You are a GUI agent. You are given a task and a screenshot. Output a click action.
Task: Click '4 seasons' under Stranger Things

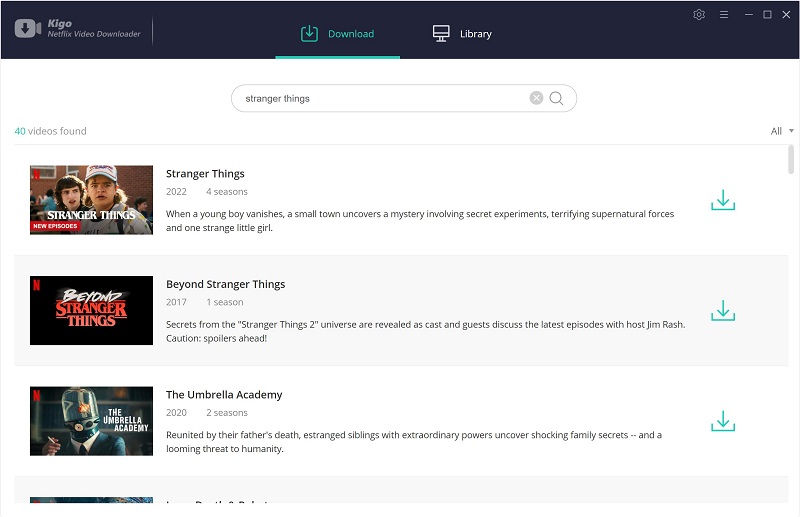pyautogui.click(x=227, y=192)
